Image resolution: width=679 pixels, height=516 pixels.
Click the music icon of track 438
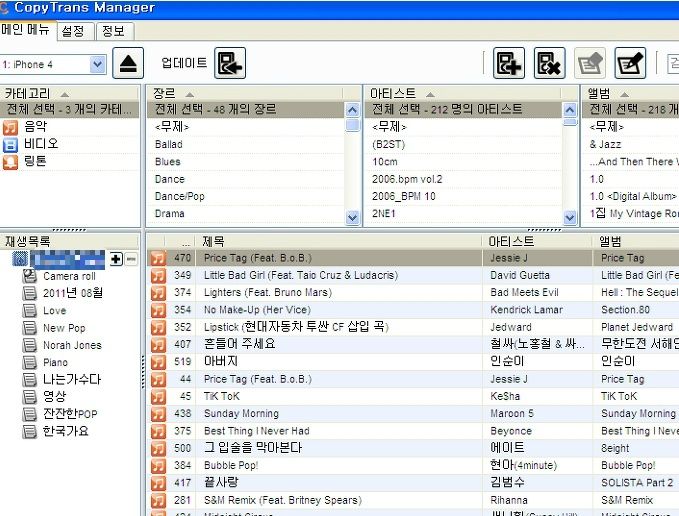click(158, 414)
